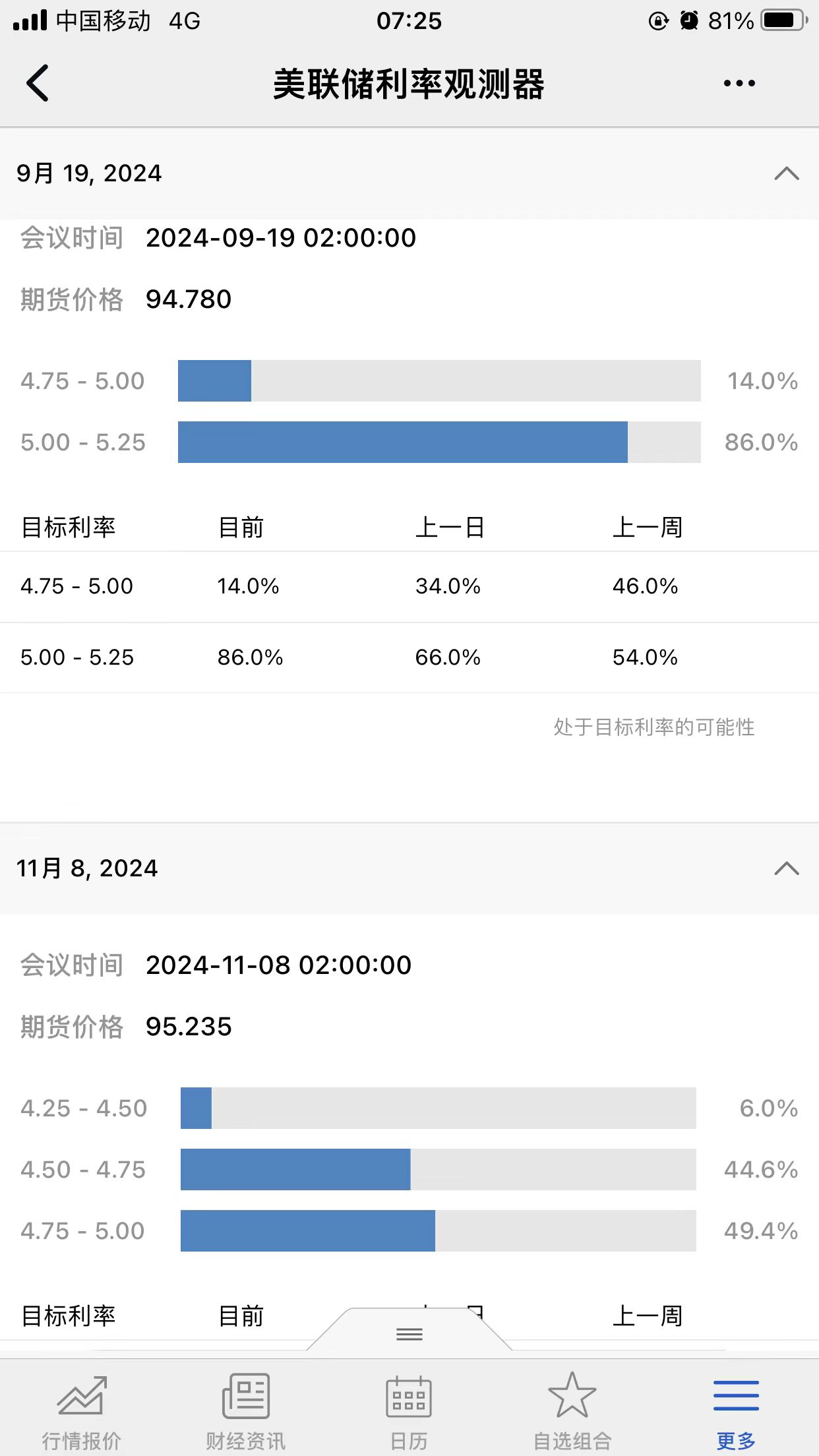Tap the 49.4% bar for 4.75 - 5.00
Screen dimensions: 819x1456
(308, 1230)
